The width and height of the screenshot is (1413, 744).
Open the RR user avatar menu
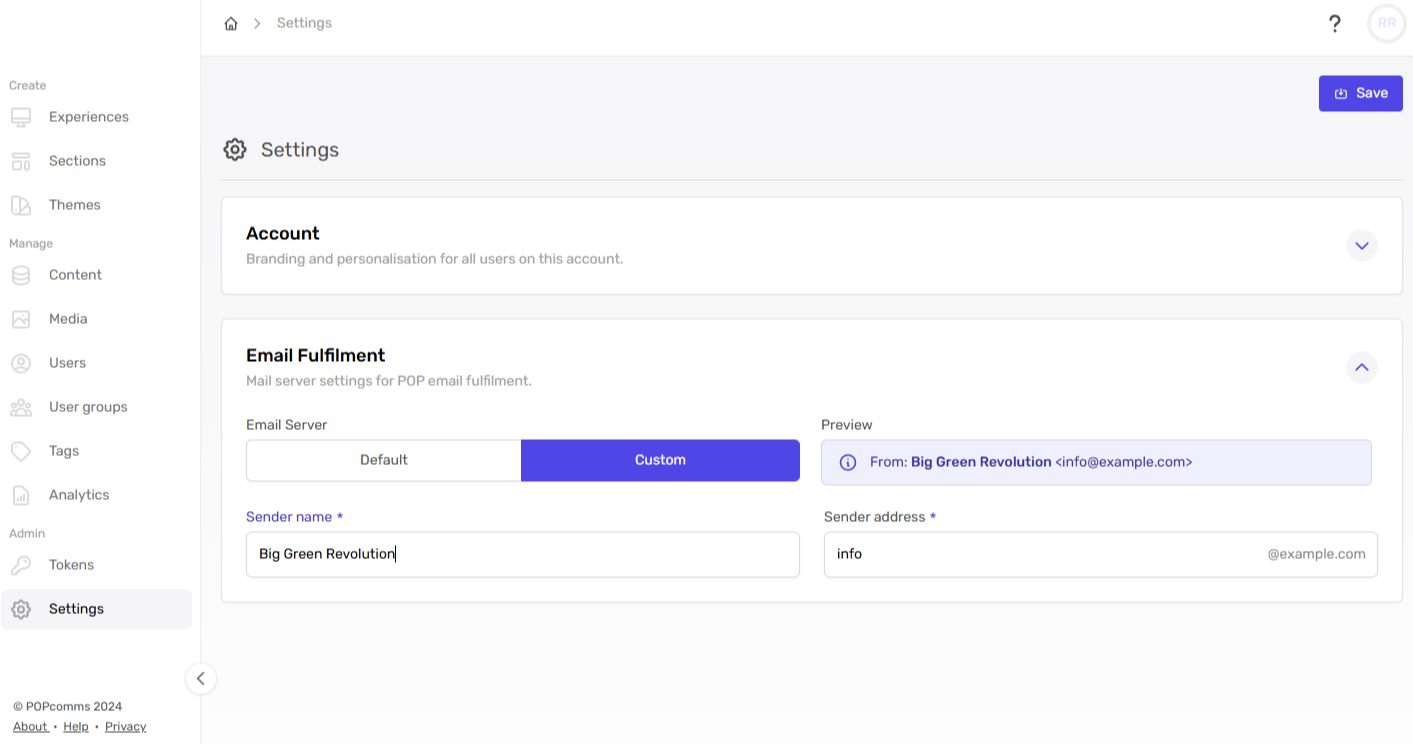[x=1386, y=24]
